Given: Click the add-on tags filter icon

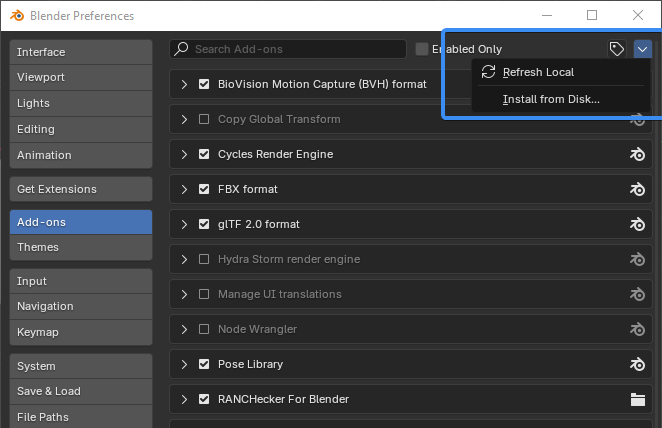Looking at the screenshot, I should coord(616,49).
